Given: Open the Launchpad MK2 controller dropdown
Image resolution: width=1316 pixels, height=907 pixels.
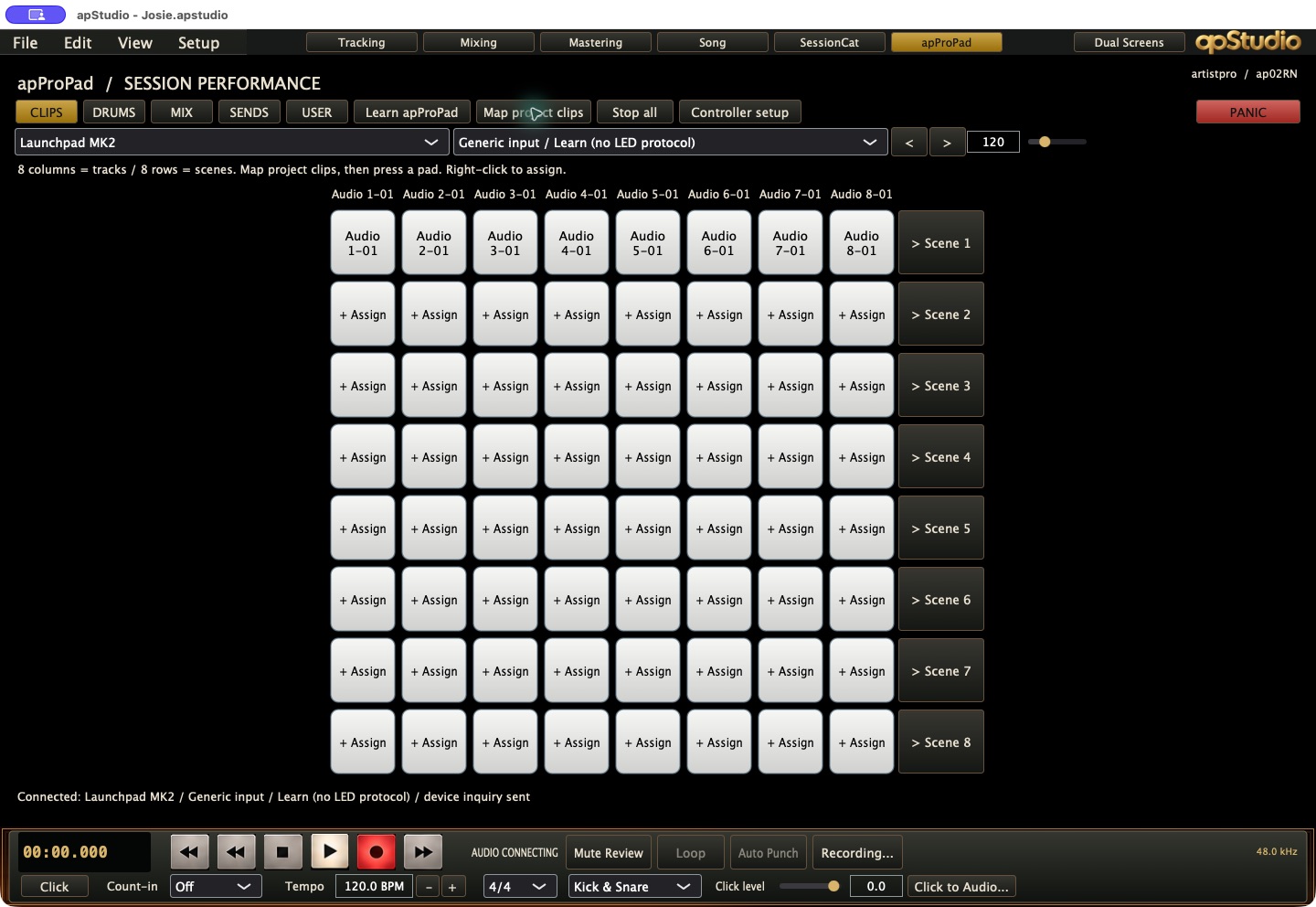Looking at the screenshot, I should (232, 143).
